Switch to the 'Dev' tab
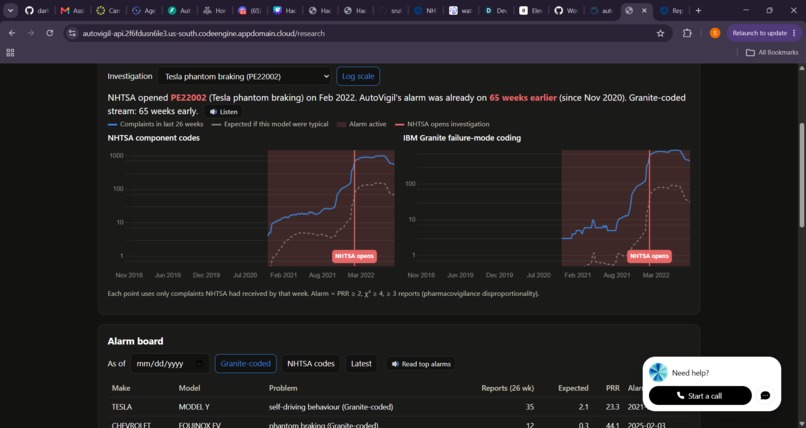 (496, 10)
